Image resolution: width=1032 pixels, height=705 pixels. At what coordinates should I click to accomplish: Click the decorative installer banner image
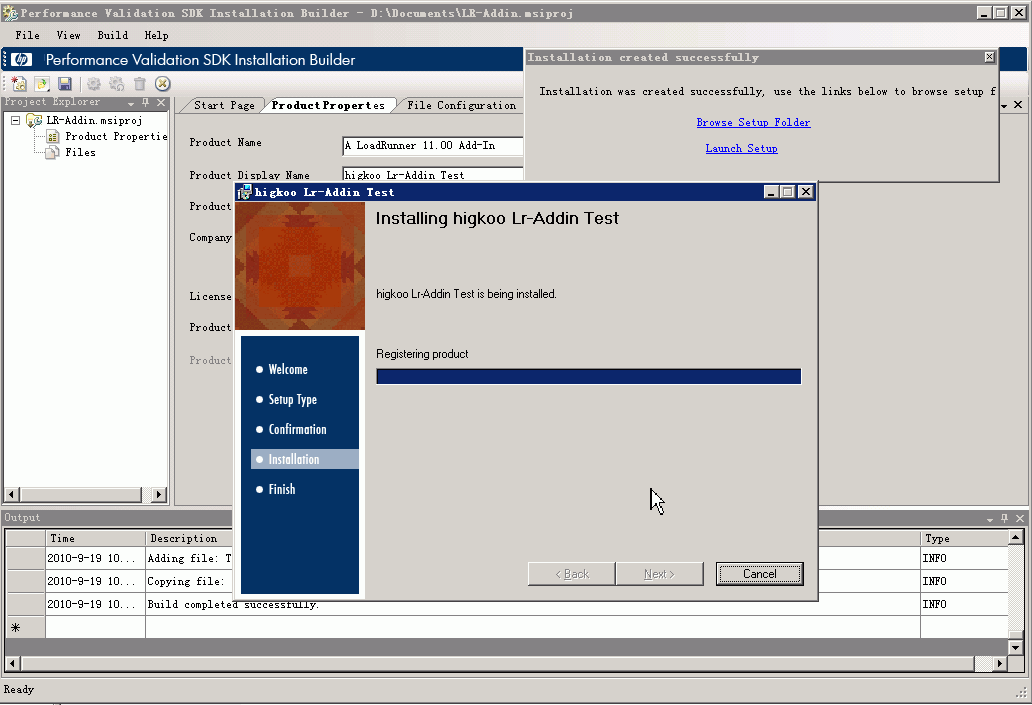[x=300, y=266]
